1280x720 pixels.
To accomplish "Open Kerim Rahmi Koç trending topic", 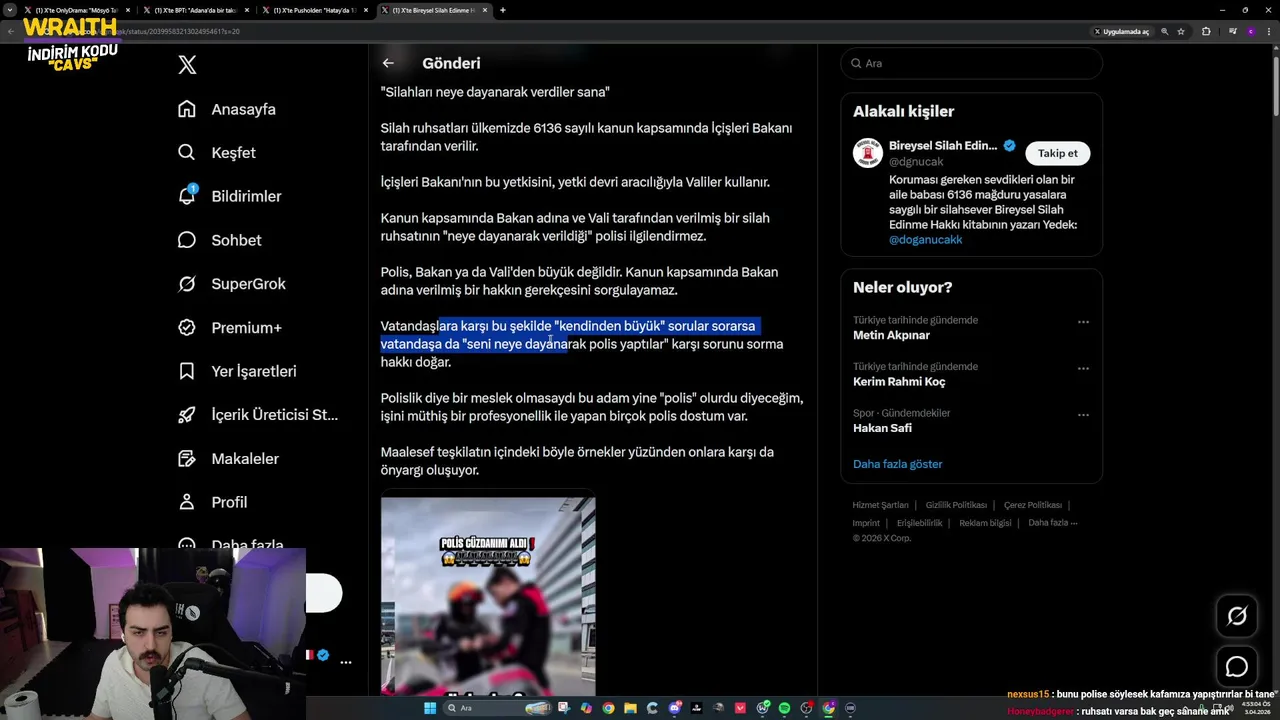I will (899, 382).
